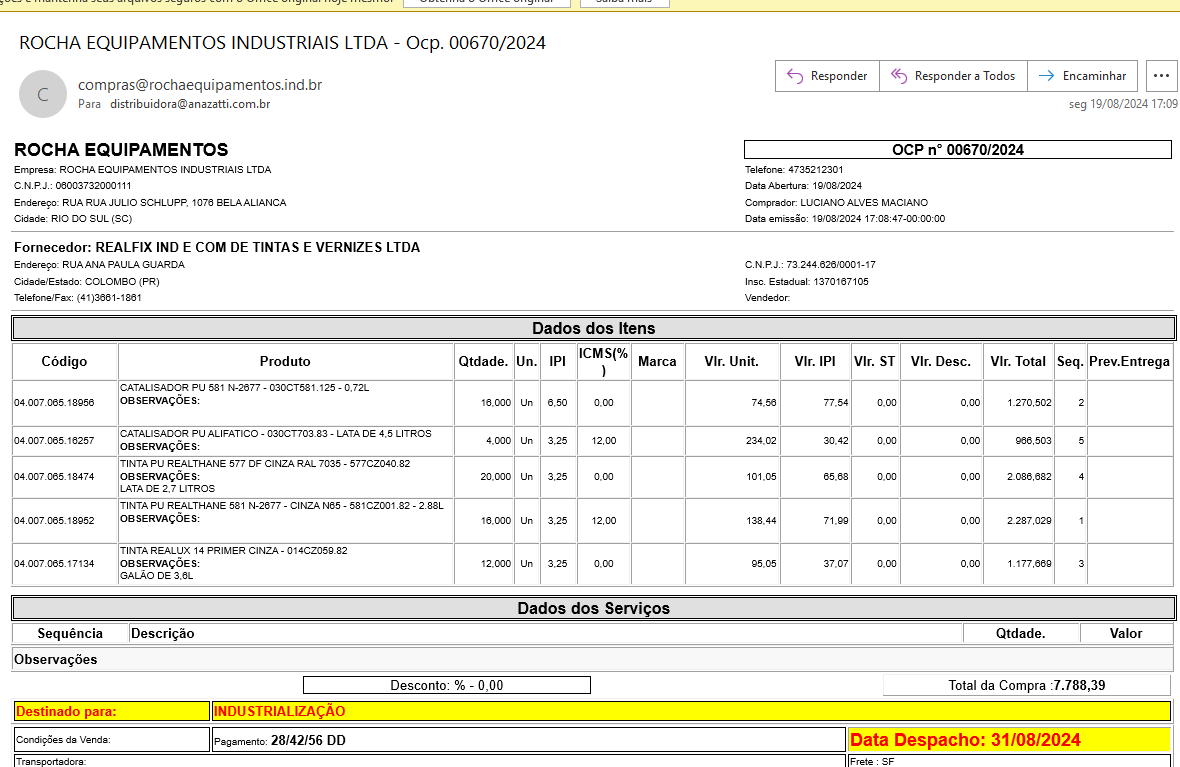Click recipient distribuidora@anazatti.com.br
Image resolution: width=1180 pixels, height=767 pixels.
[x=190, y=104]
